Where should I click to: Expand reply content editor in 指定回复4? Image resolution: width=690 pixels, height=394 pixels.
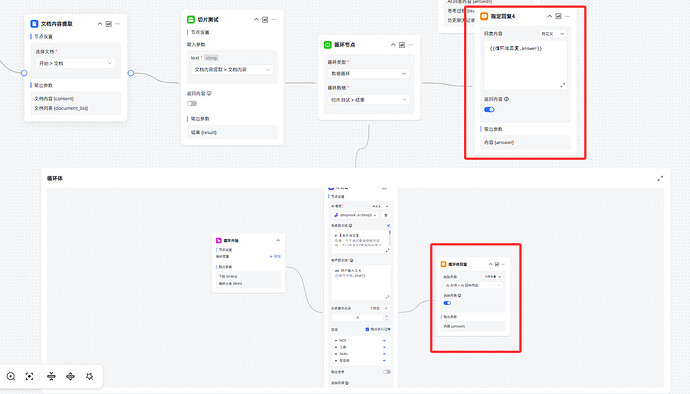coord(562,85)
